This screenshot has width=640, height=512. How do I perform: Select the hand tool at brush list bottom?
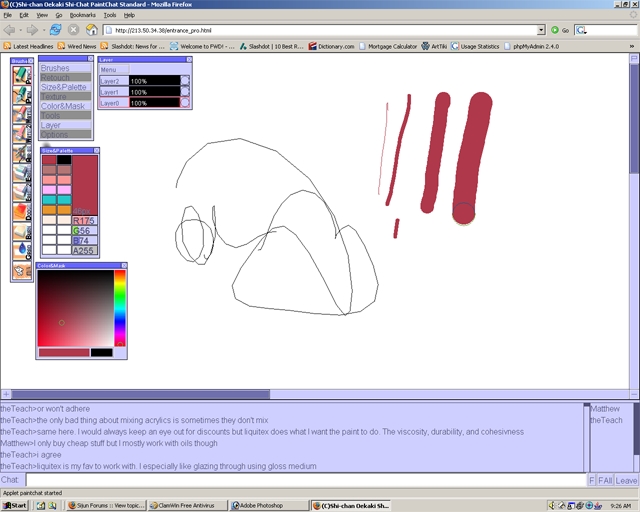click(22, 271)
